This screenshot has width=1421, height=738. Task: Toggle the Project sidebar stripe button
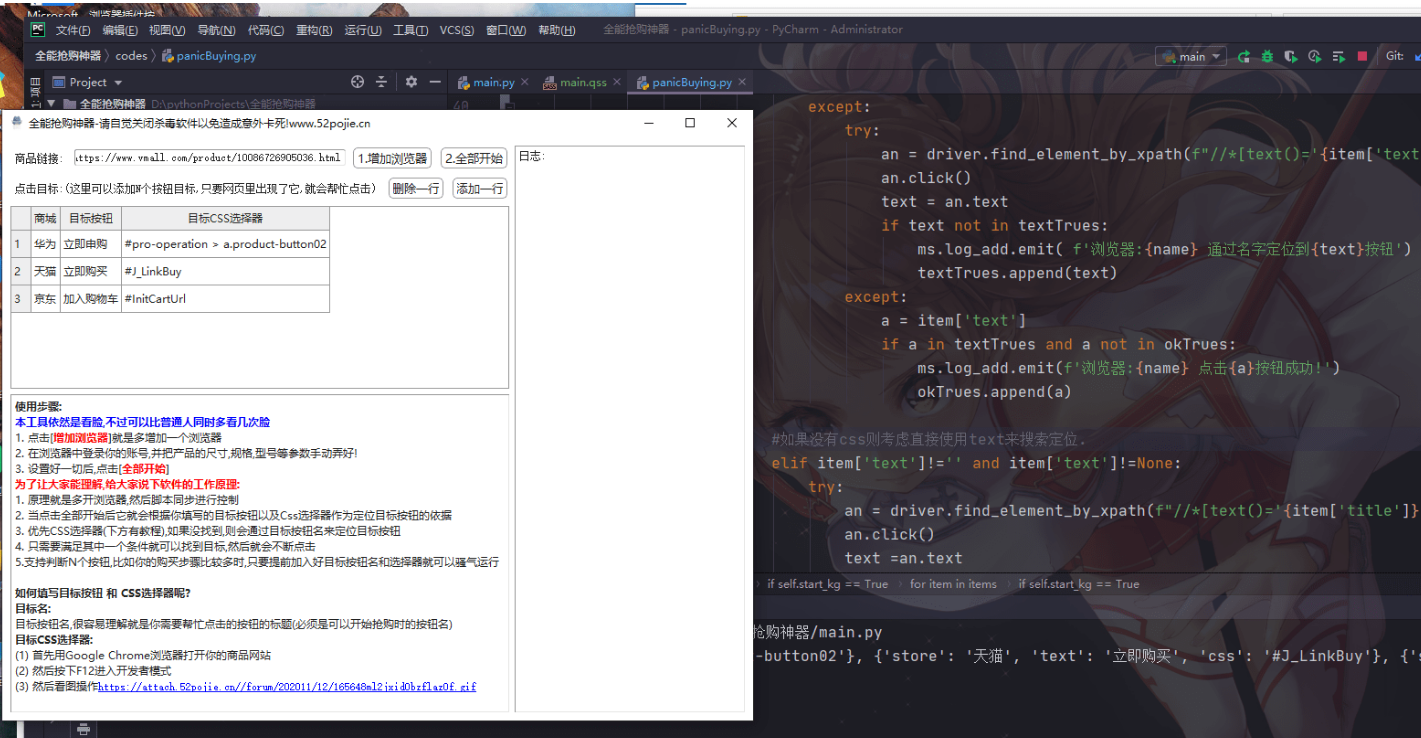pos(36,90)
